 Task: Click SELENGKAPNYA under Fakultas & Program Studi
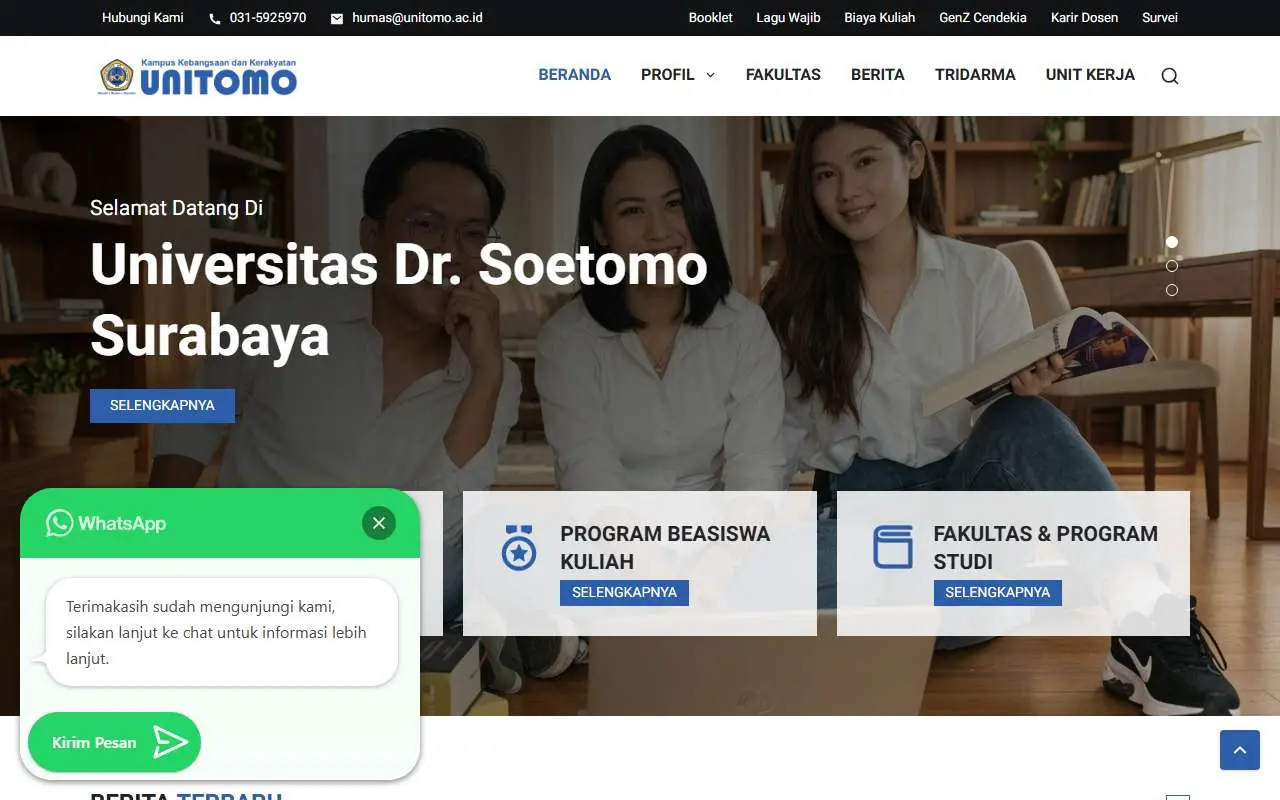coord(998,593)
